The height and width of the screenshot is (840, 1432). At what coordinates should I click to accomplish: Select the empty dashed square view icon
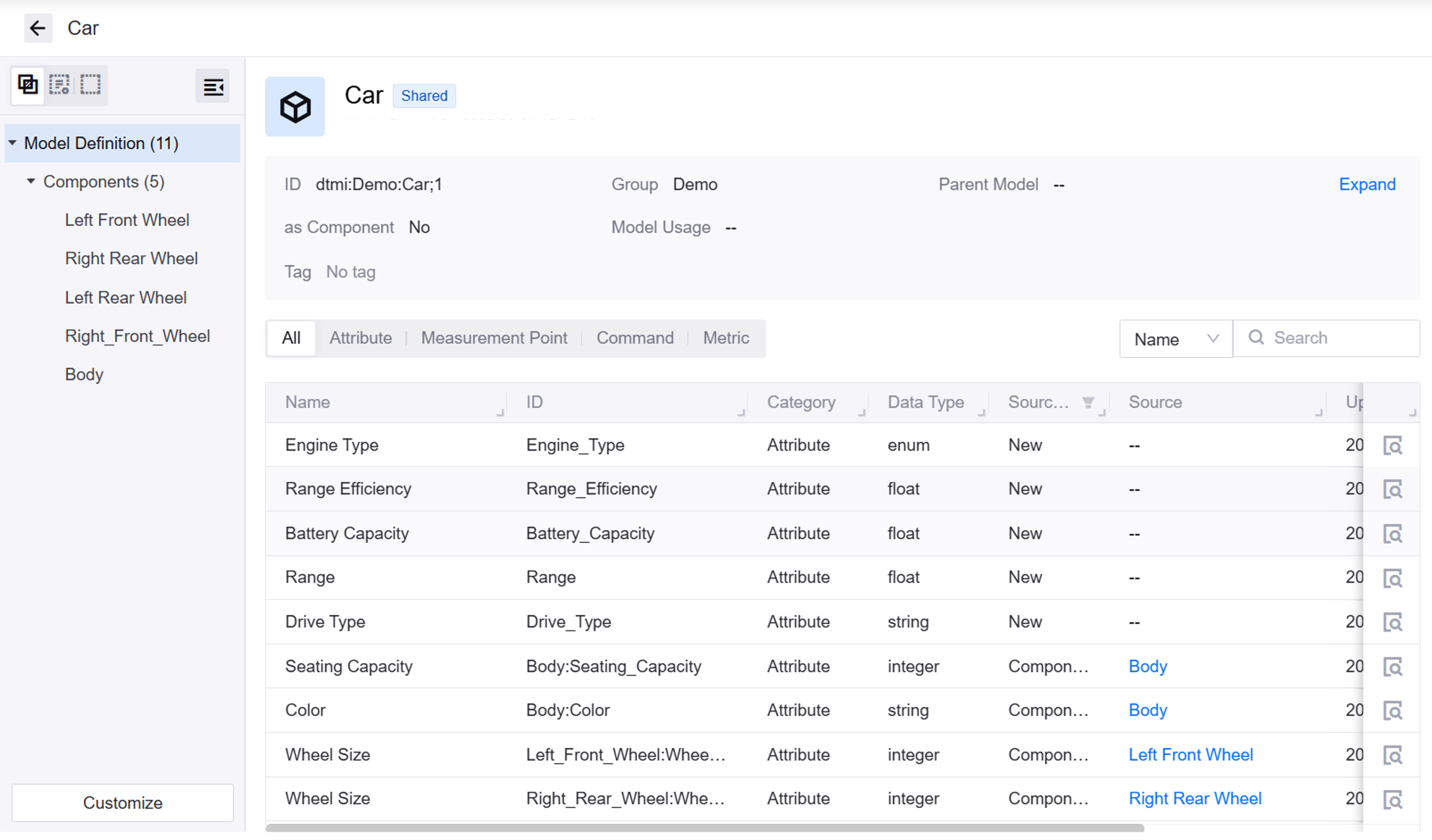90,85
